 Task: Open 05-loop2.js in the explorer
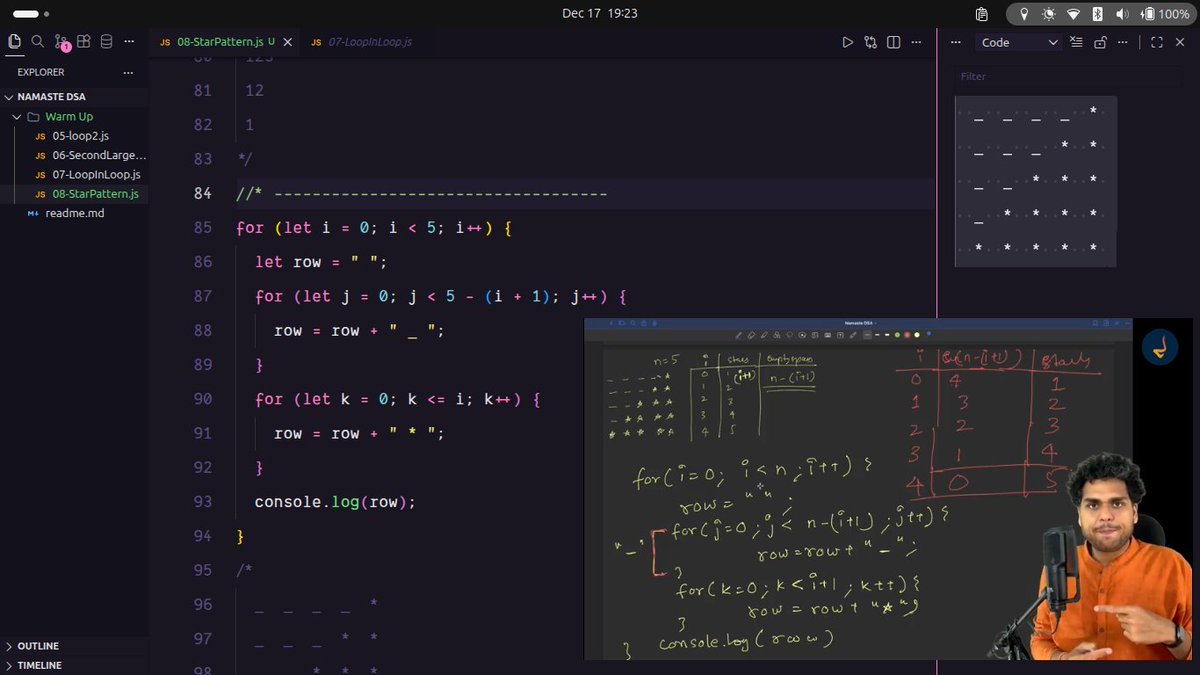[79, 136]
